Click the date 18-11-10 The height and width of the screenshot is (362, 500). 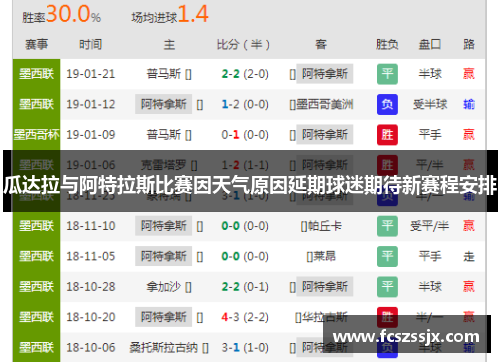pyautogui.click(x=90, y=226)
